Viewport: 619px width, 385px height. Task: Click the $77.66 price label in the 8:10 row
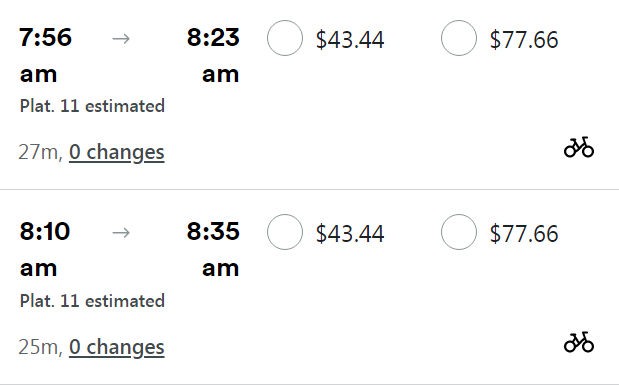(524, 233)
